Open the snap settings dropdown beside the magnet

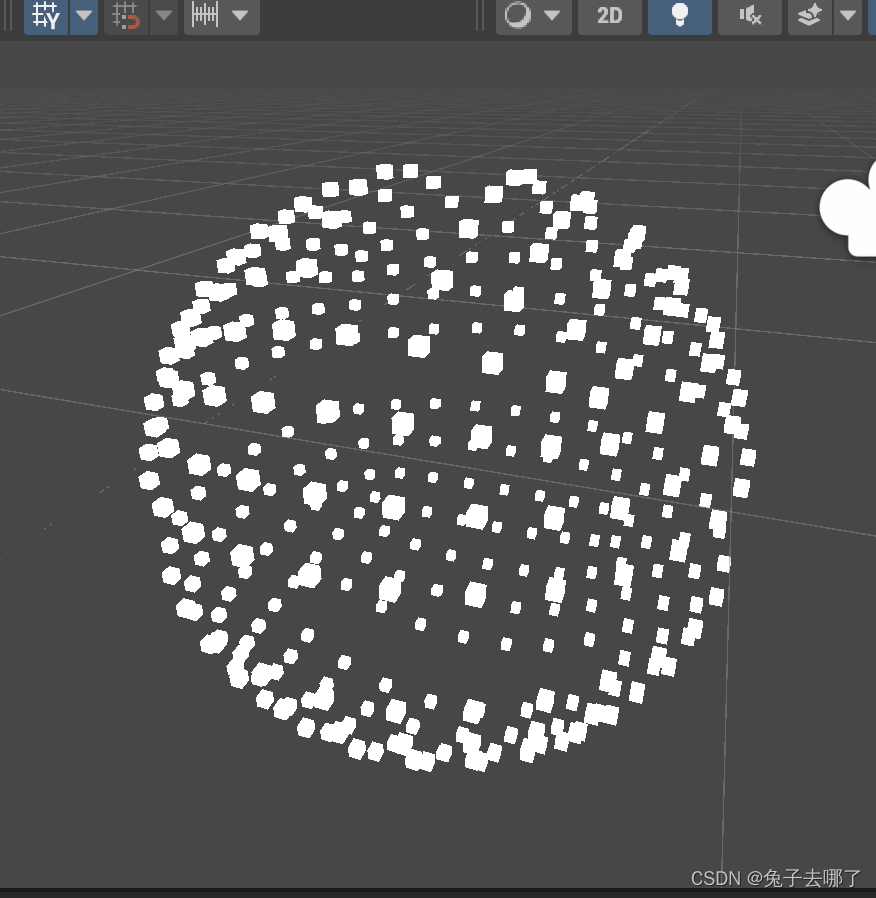tap(162, 16)
